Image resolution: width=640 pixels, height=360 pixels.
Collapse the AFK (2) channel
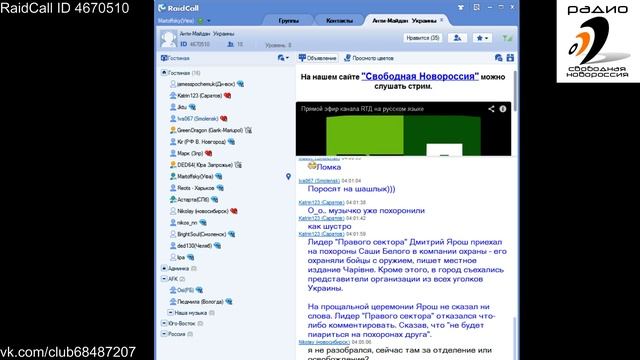pyautogui.click(x=164, y=278)
